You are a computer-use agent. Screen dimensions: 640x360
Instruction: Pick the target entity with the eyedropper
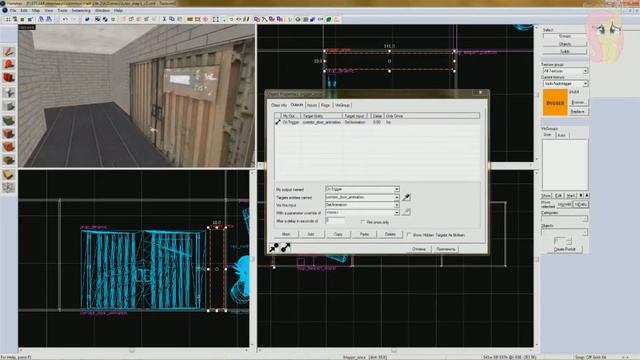(406, 198)
